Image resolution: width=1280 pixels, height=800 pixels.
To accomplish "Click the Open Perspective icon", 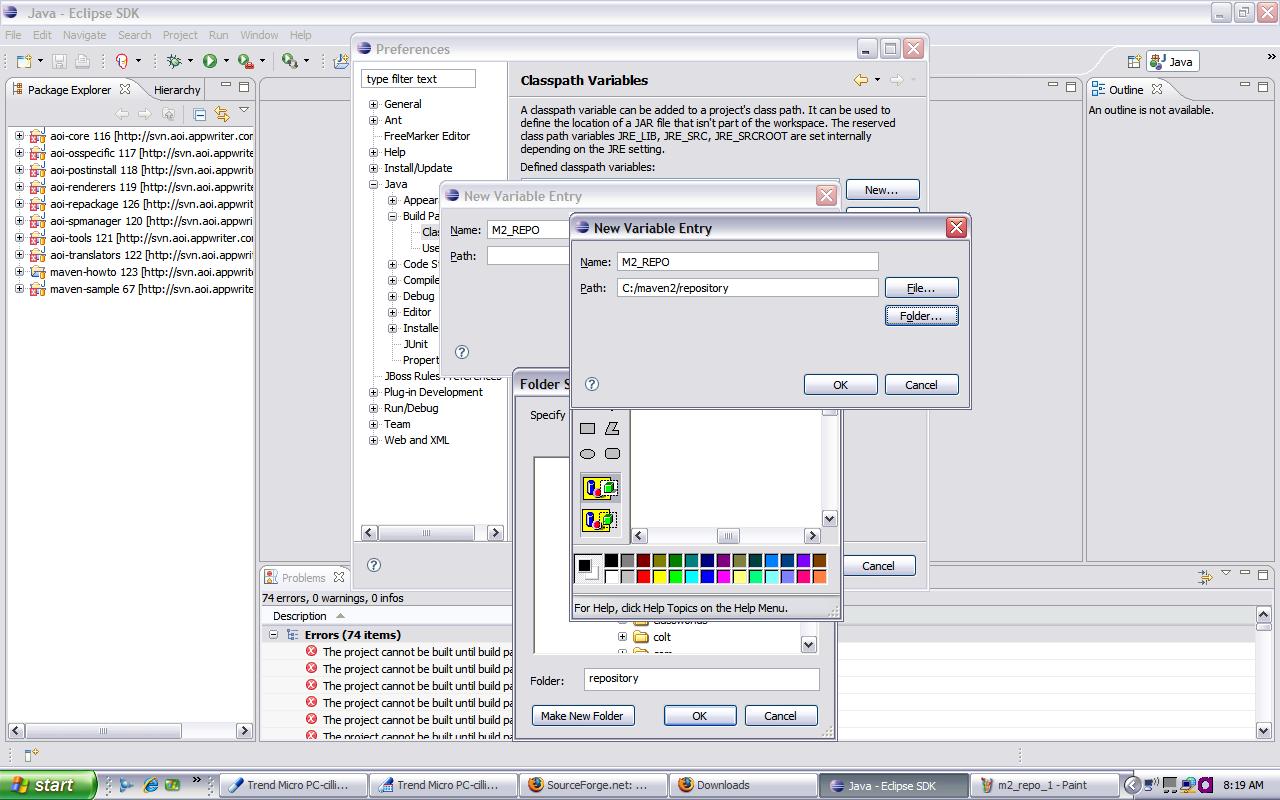I will 1134,61.
